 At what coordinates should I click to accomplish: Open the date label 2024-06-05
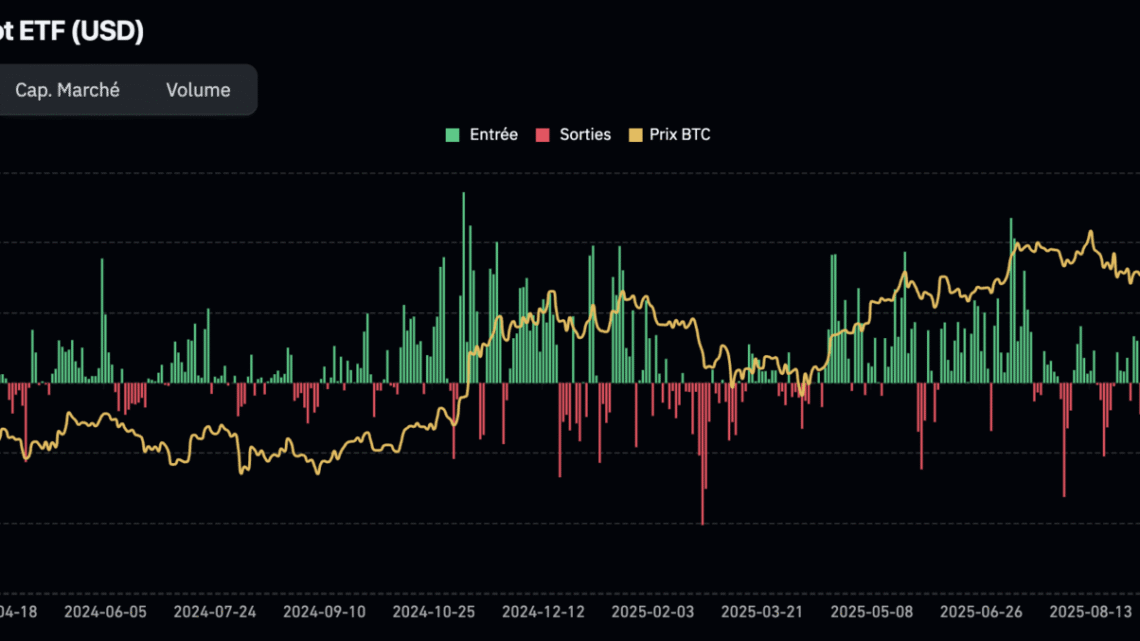pos(104,611)
